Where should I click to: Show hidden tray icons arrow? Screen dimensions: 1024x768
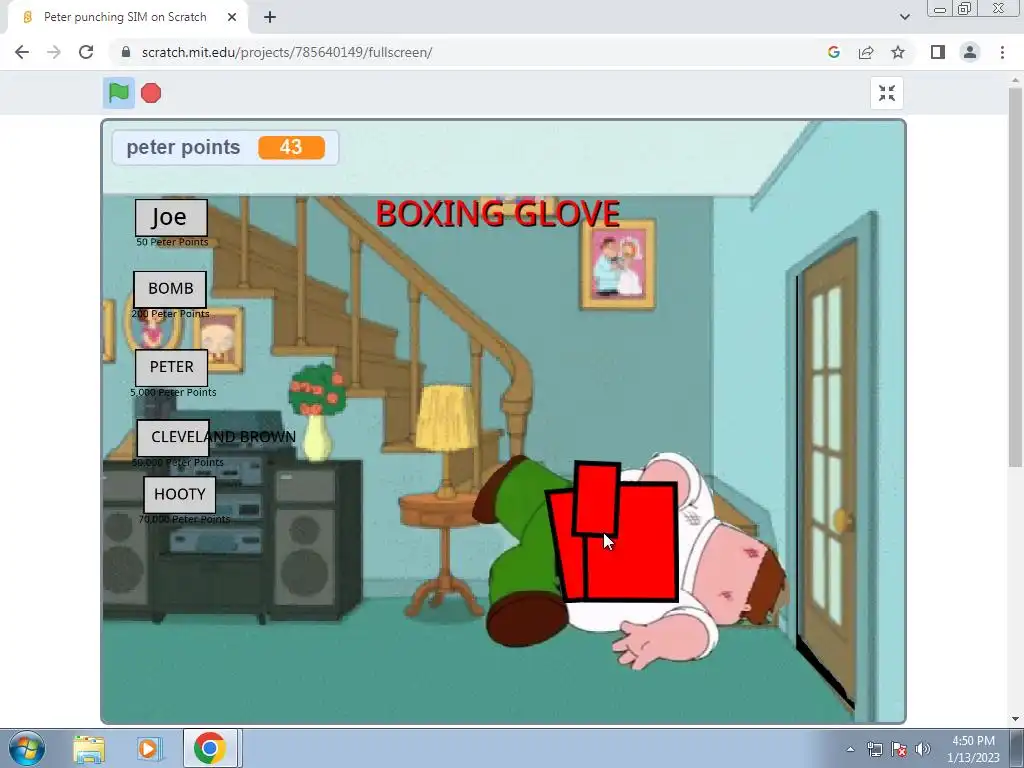850,749
